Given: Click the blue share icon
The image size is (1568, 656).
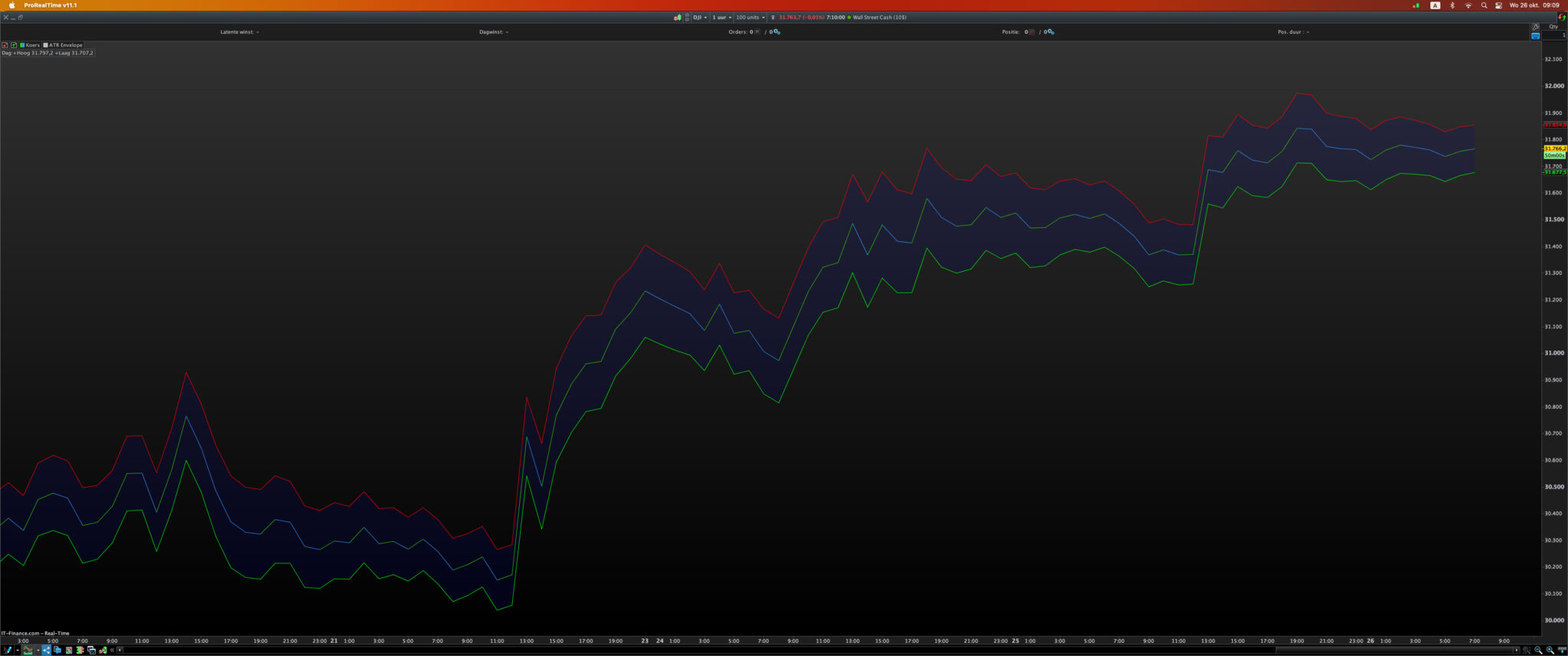Looking at the screenshot, I should (46, 650).
